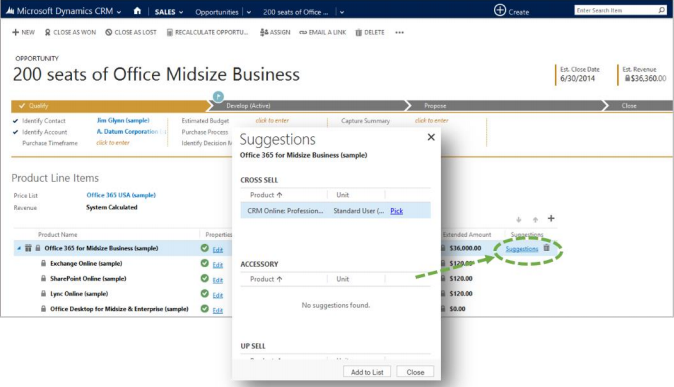Select the CRM Online Professional row

click(335, 211)
